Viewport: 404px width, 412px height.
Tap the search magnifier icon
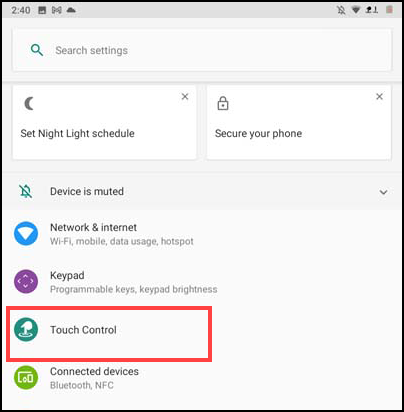tap(37, 50)
